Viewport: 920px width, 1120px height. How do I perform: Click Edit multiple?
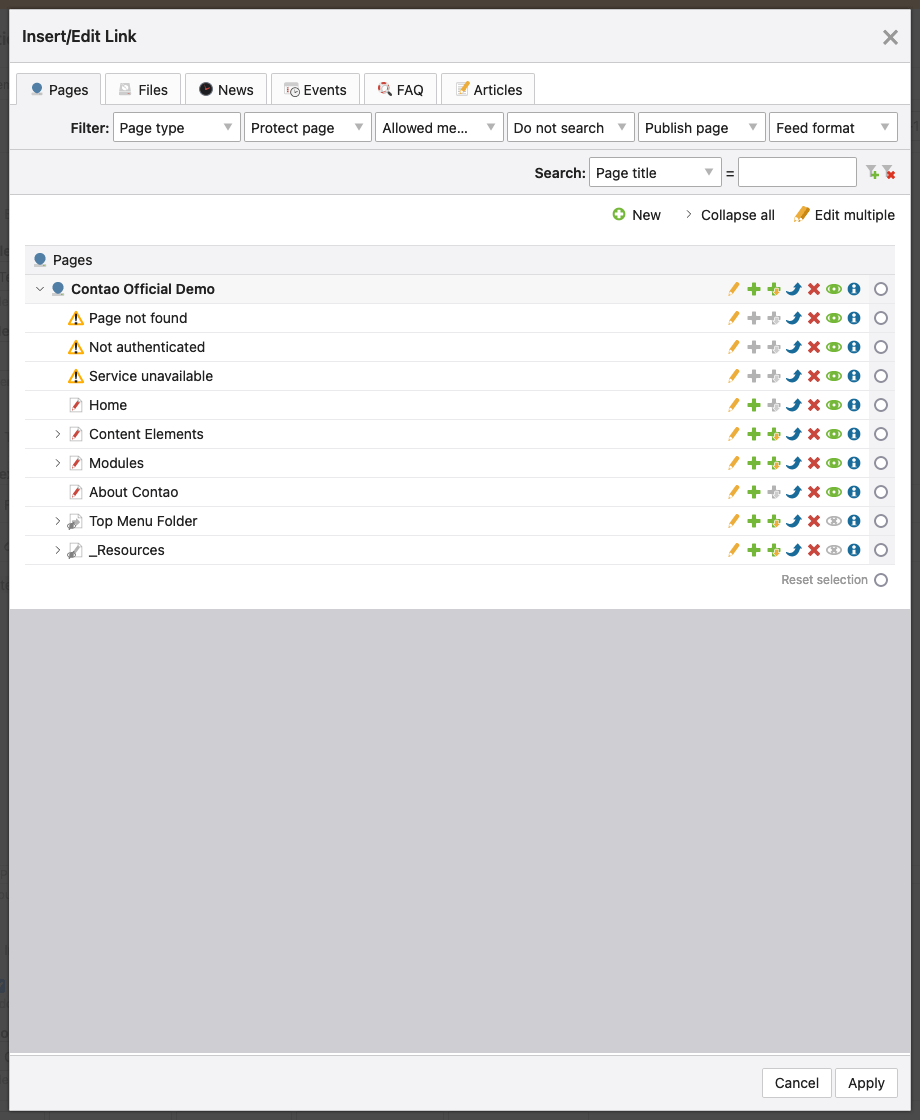point(844,215)
